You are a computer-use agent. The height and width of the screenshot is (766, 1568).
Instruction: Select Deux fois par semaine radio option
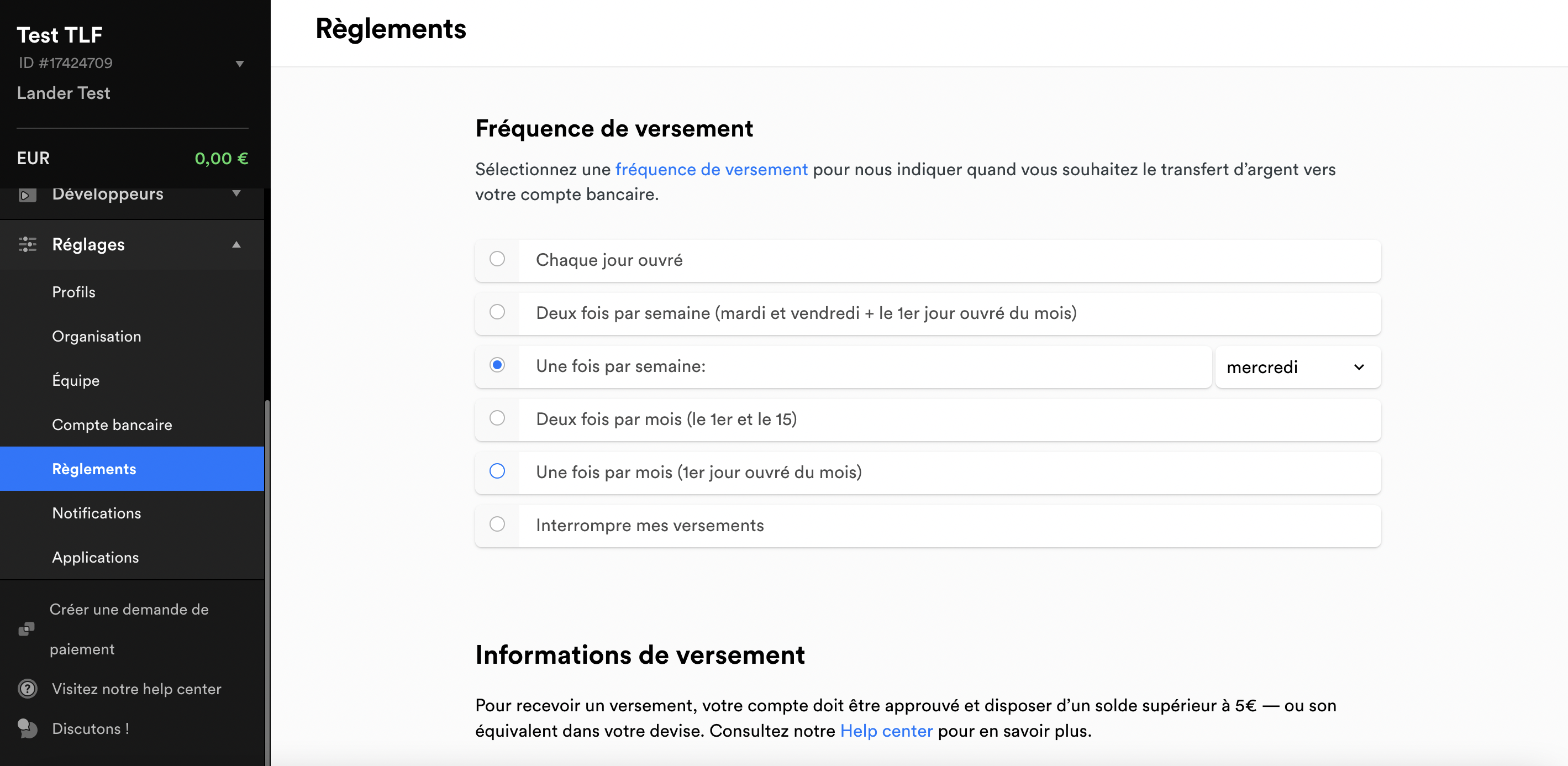point(497,312)
